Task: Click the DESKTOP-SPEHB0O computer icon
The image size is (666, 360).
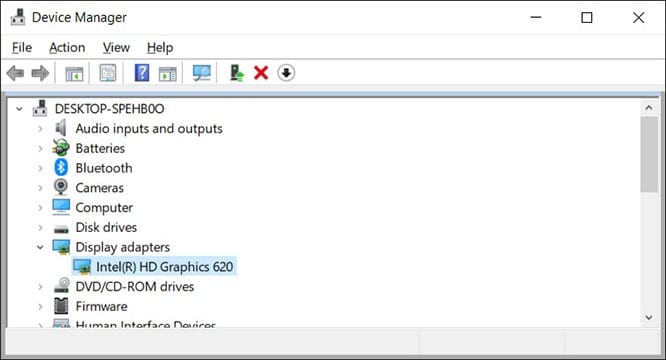Action: pyautogui.click(x=40, y=109)
